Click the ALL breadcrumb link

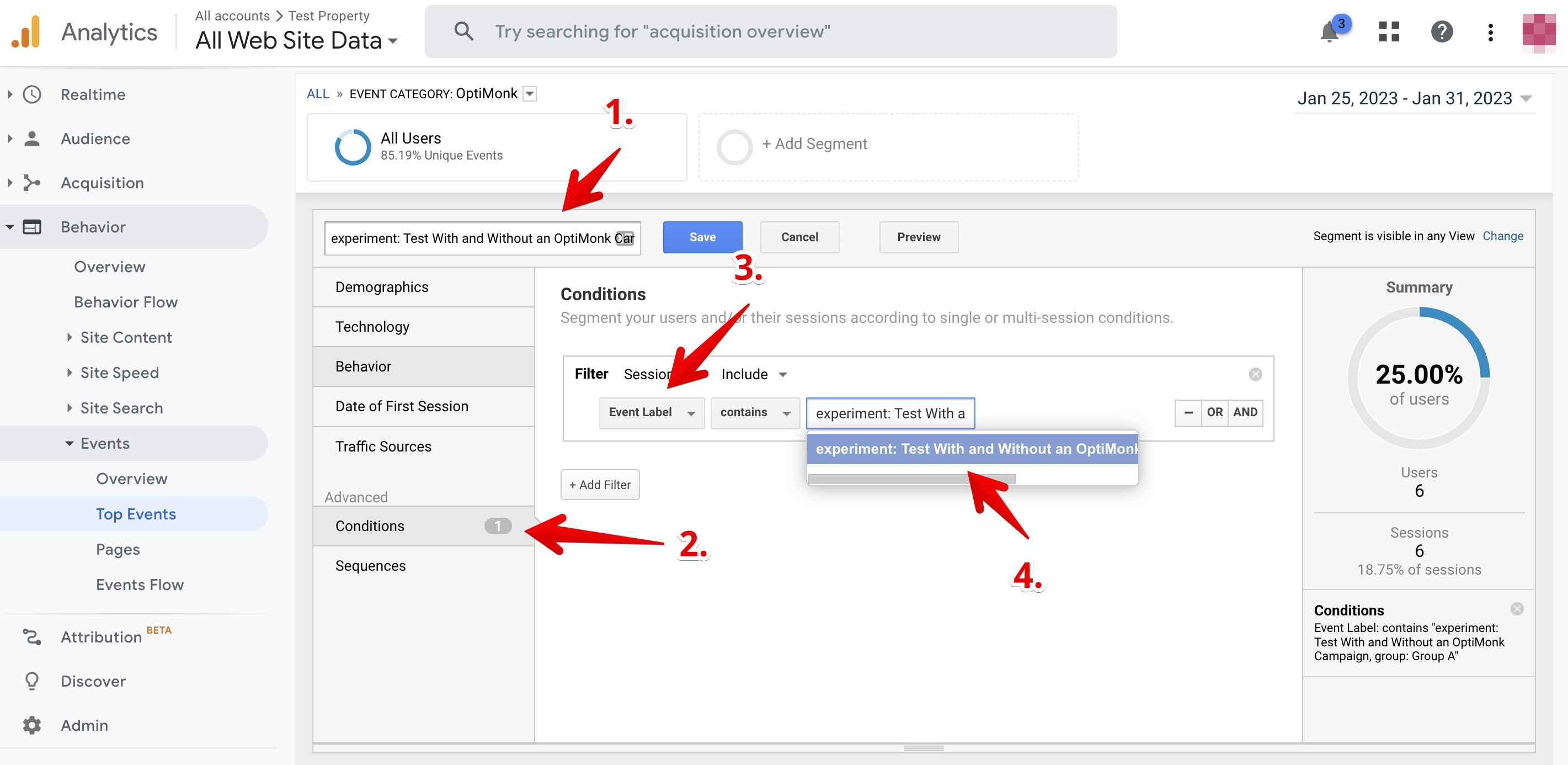318,94
